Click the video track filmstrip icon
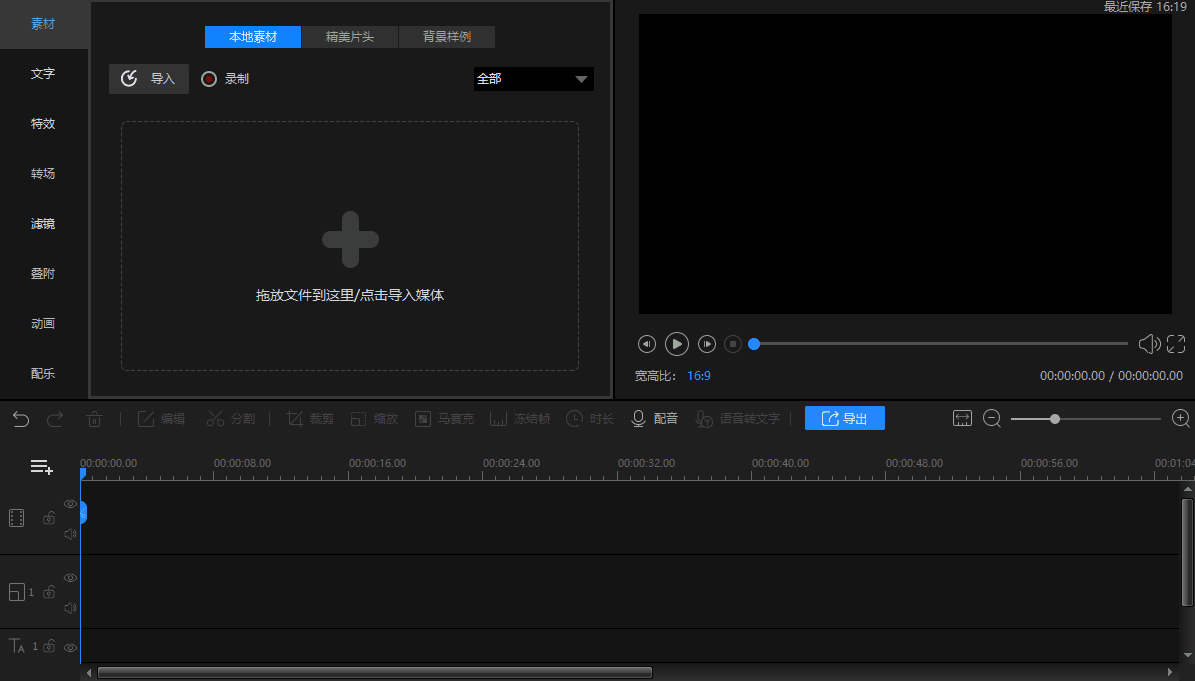1195x681 pixels. point(17,518)
